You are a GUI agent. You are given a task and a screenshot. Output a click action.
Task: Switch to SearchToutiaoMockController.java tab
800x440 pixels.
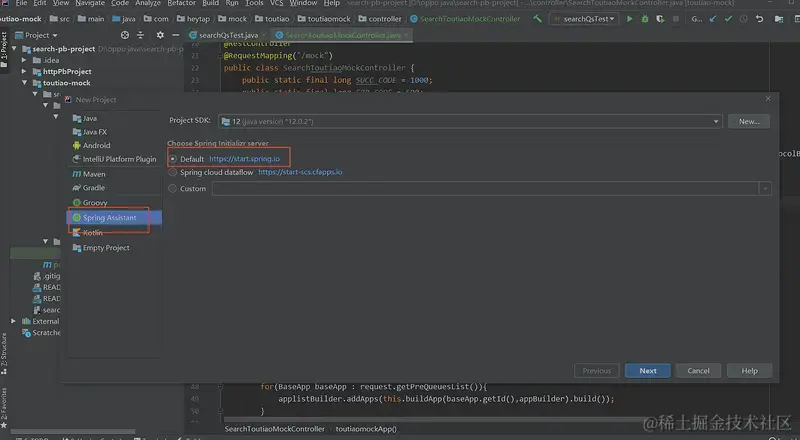click(x=342, y=35)
